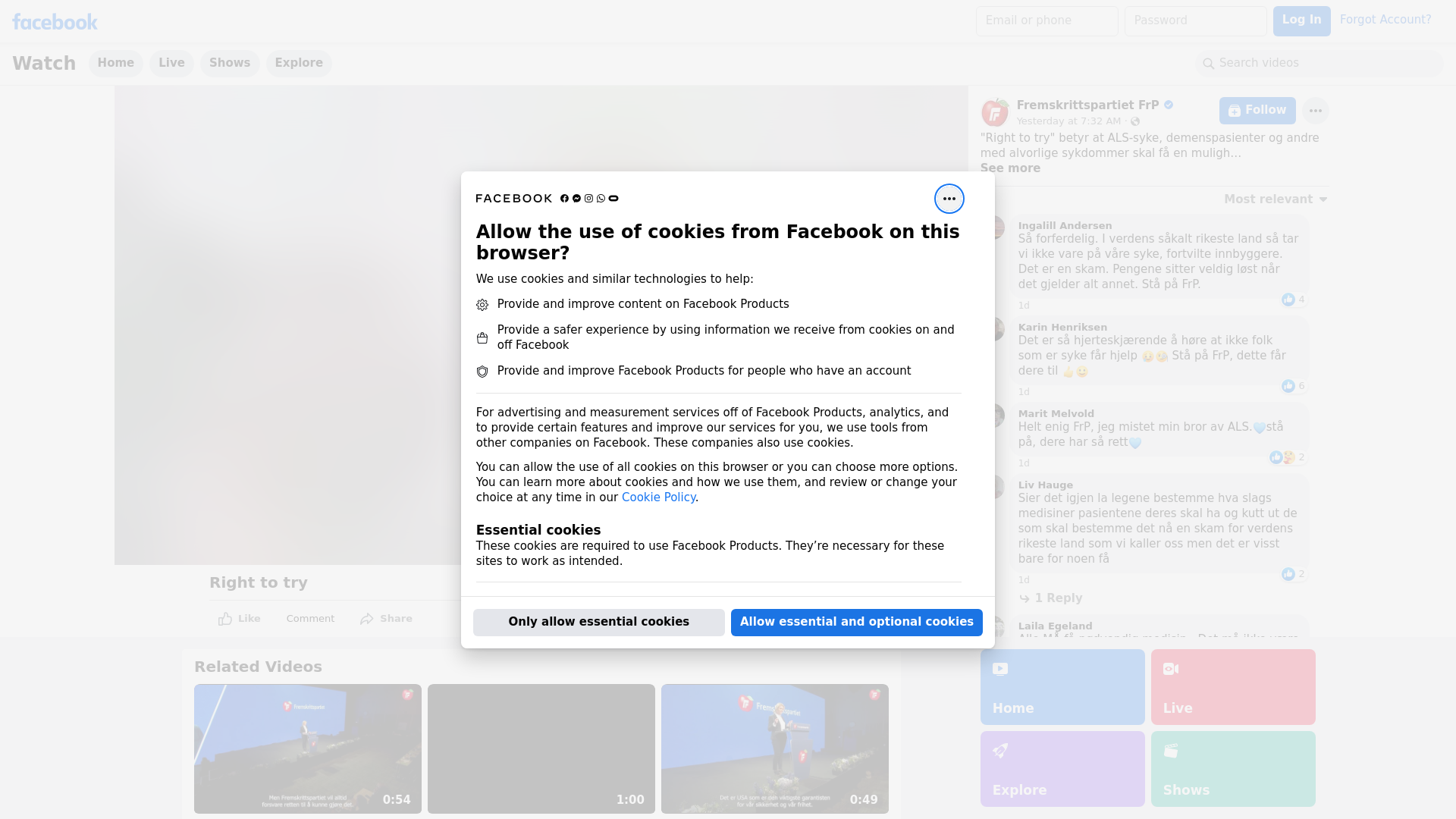
Task: Click the search magnifier icon
Action: point(1209,64)
